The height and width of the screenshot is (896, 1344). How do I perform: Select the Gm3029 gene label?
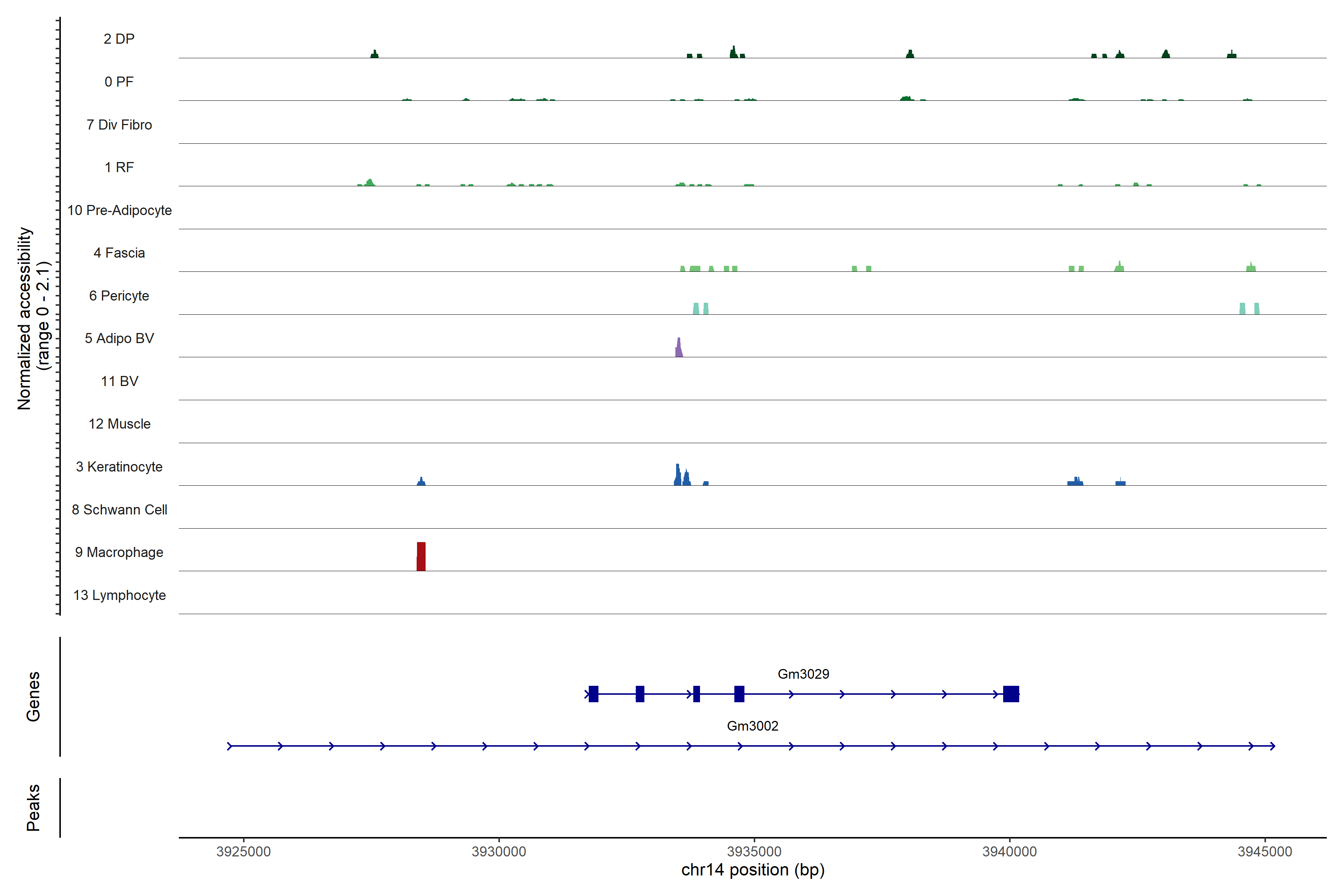click(803, 674)
